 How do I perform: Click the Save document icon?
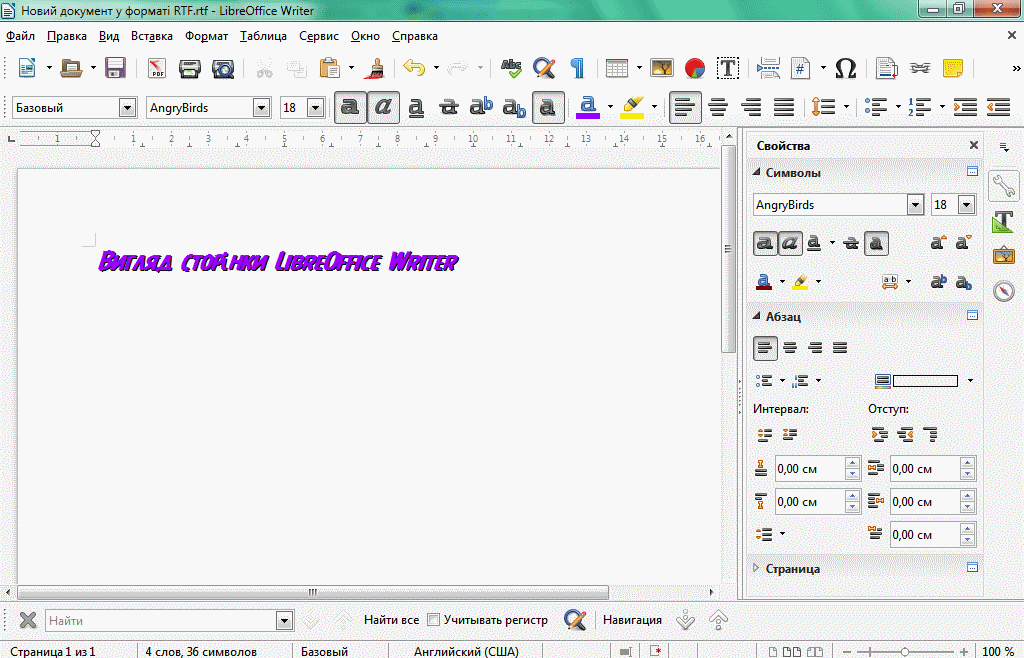click(x=115, y=68)
